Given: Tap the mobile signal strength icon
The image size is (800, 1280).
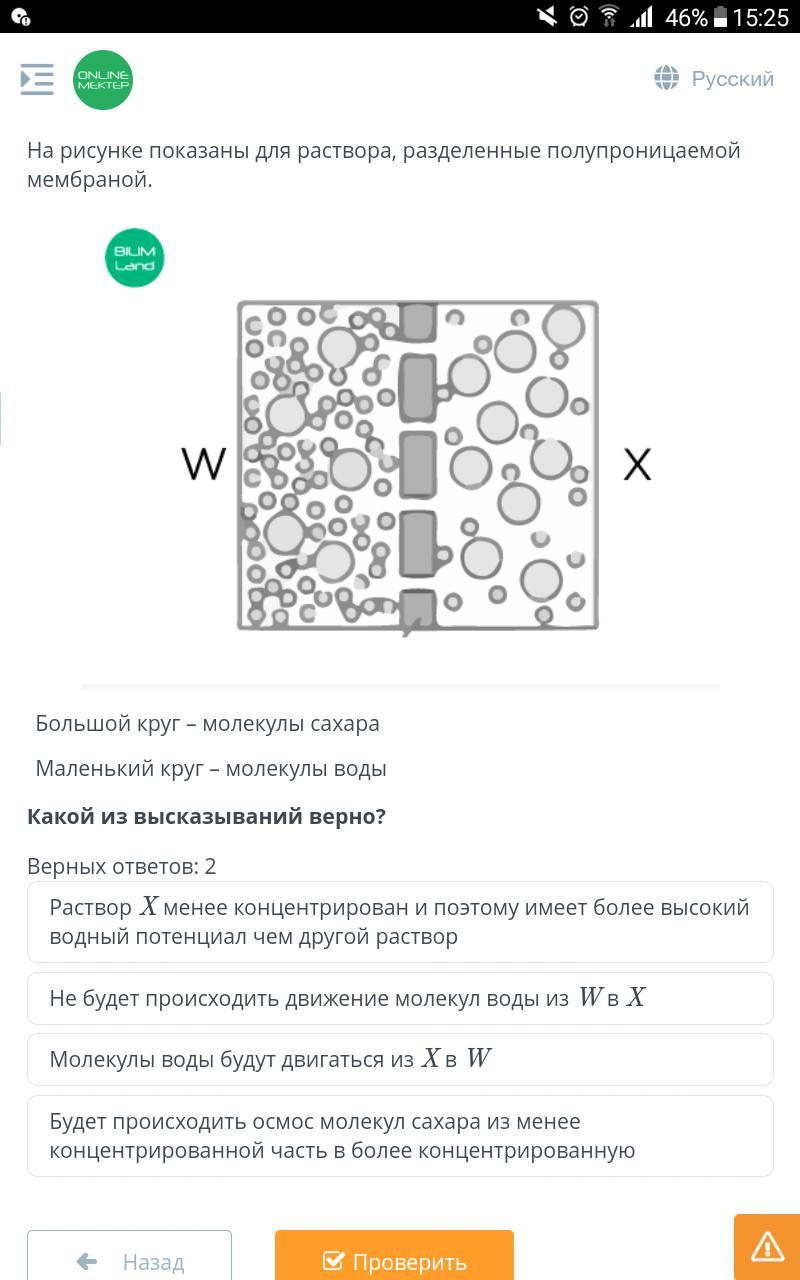Looking at the screenshot, I should point(641,16).
